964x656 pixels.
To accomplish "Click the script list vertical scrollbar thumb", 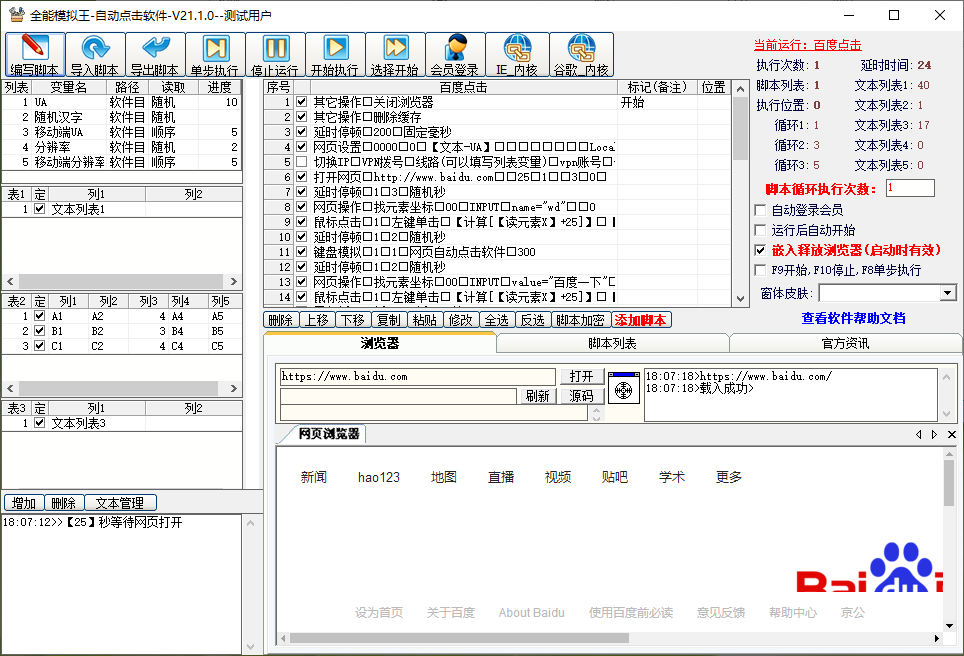I will [x=740, y=128].
